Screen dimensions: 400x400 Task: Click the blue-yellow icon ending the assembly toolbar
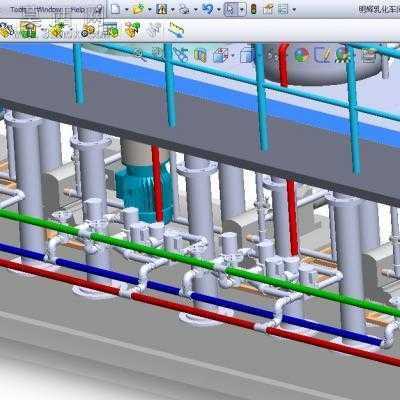point(176,30)
